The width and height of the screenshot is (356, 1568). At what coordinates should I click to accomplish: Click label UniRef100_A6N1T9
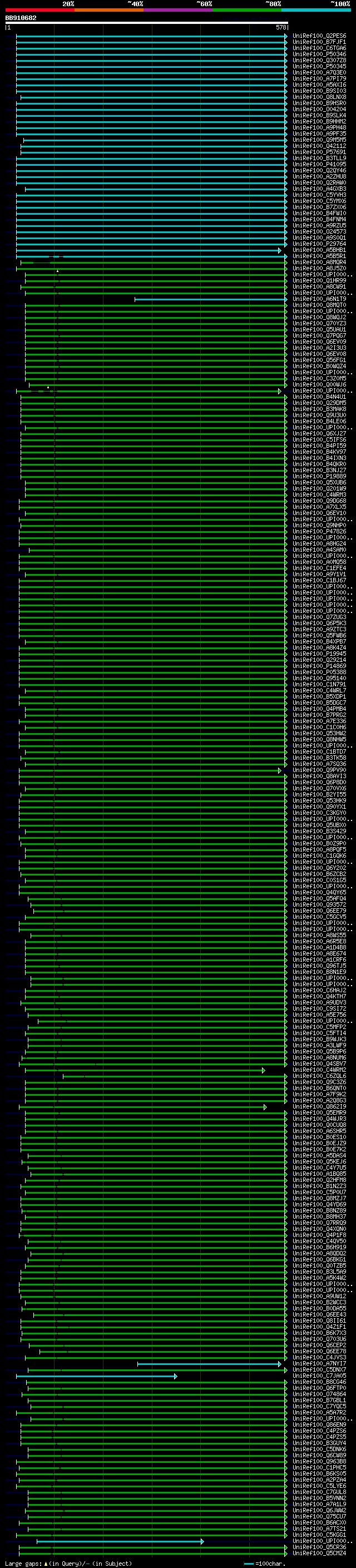point(319,299)
